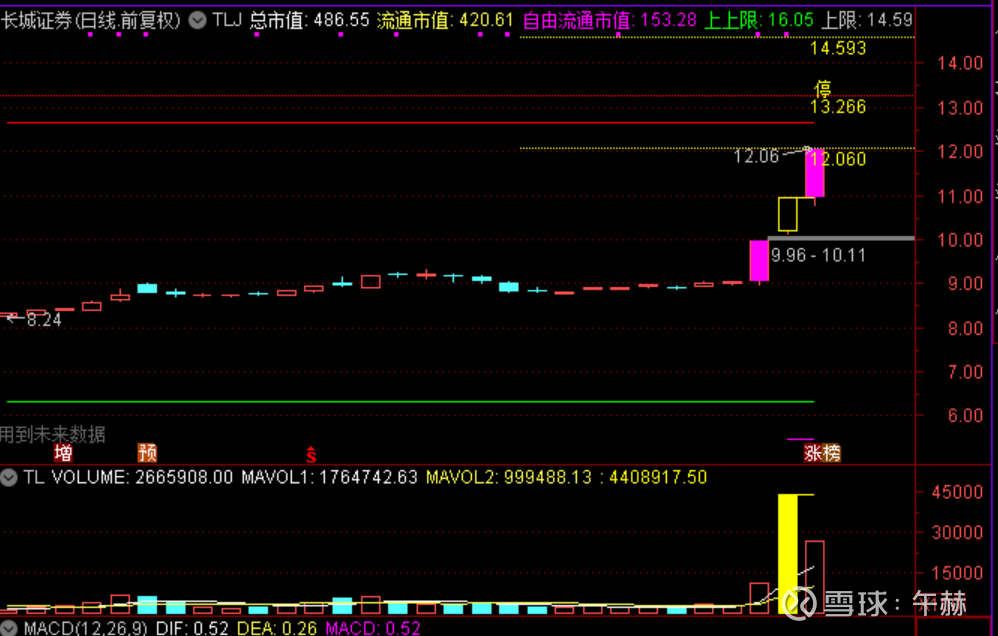Select the long green horizontal line
Viewport: 998px width, 636px height.
coord(411,402)
